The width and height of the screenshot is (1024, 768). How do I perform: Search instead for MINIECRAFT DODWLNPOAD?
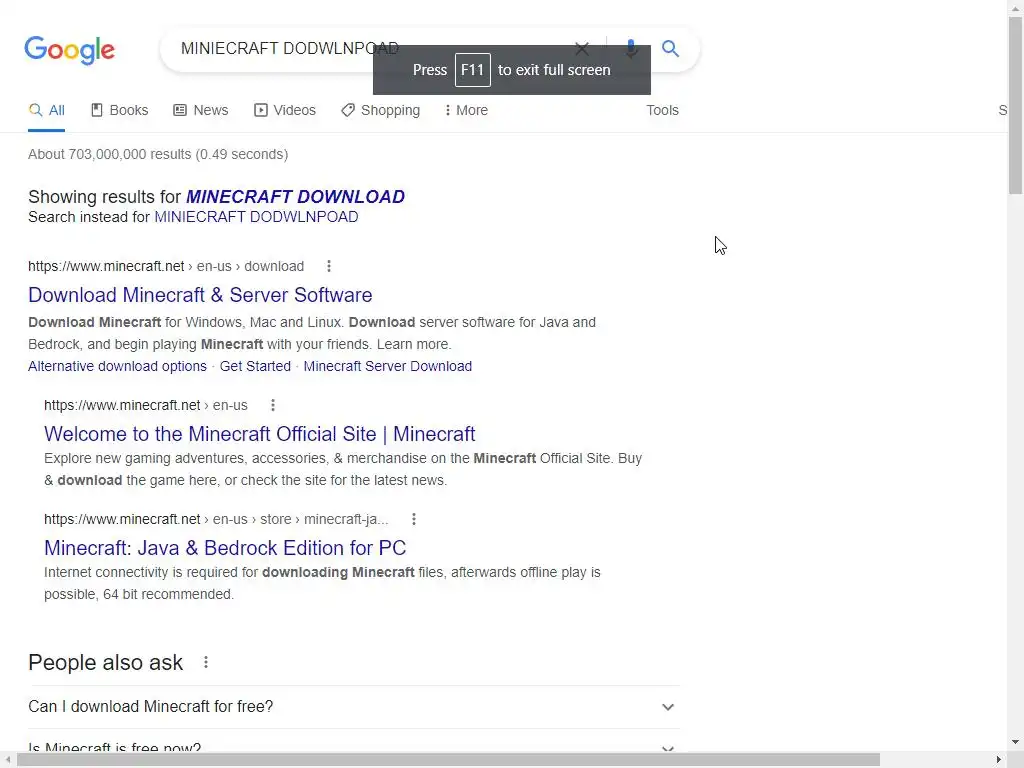click(256, 217)
